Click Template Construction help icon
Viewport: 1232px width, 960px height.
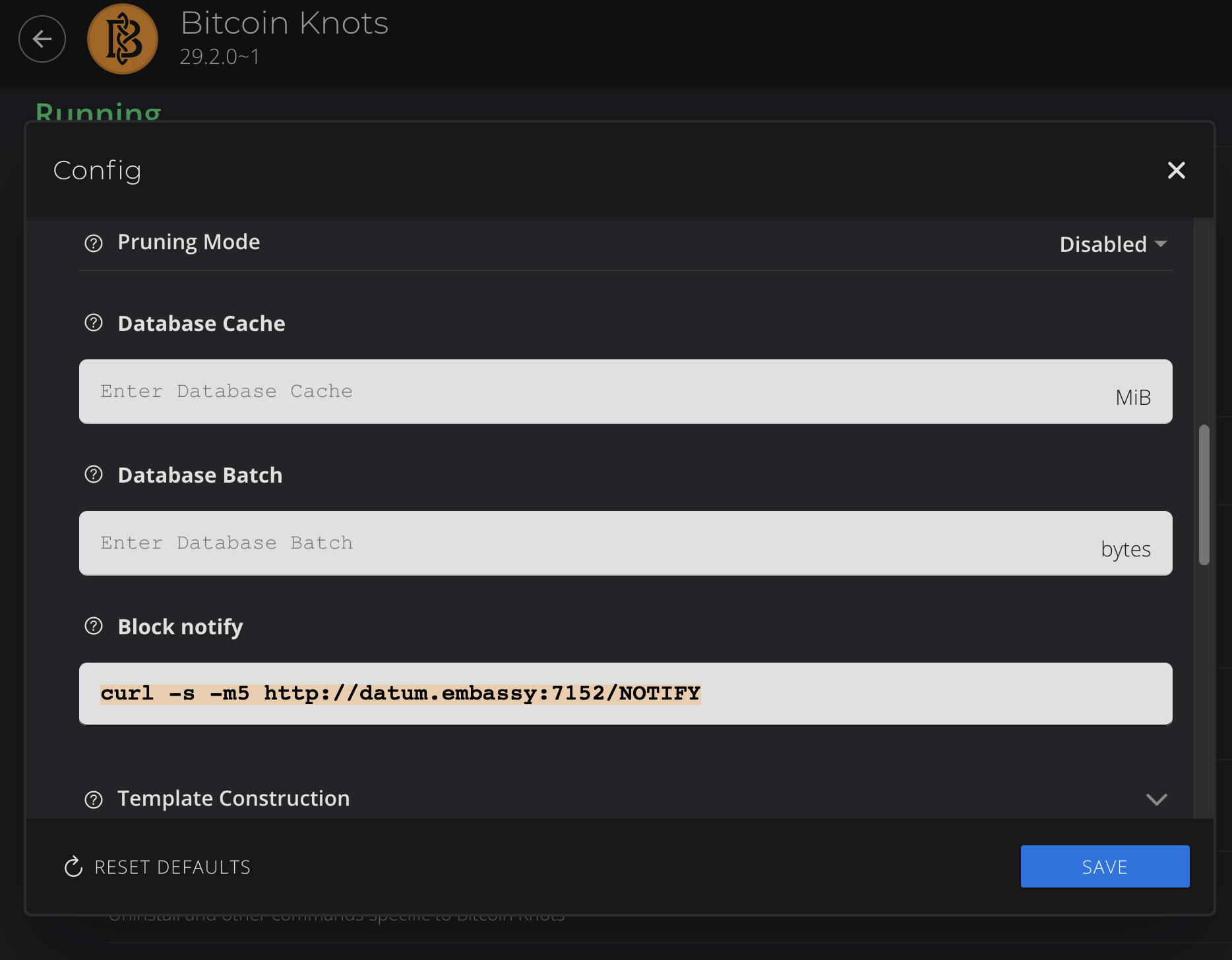[x=94, y=799]
